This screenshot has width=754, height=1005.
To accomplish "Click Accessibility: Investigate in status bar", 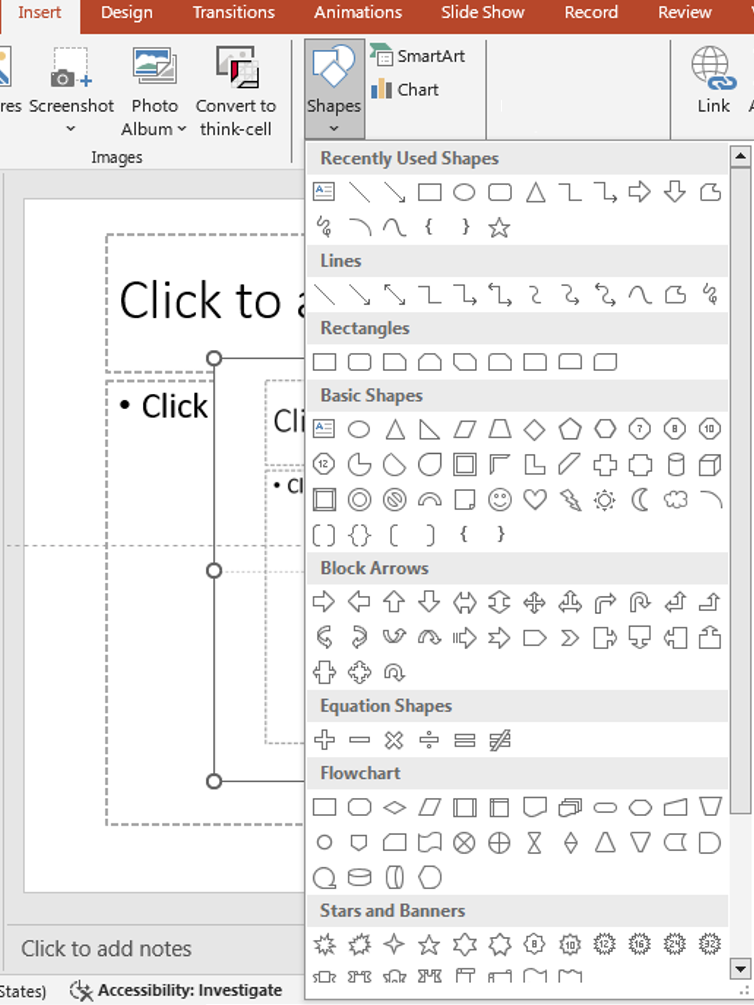I will click(176, 990).
